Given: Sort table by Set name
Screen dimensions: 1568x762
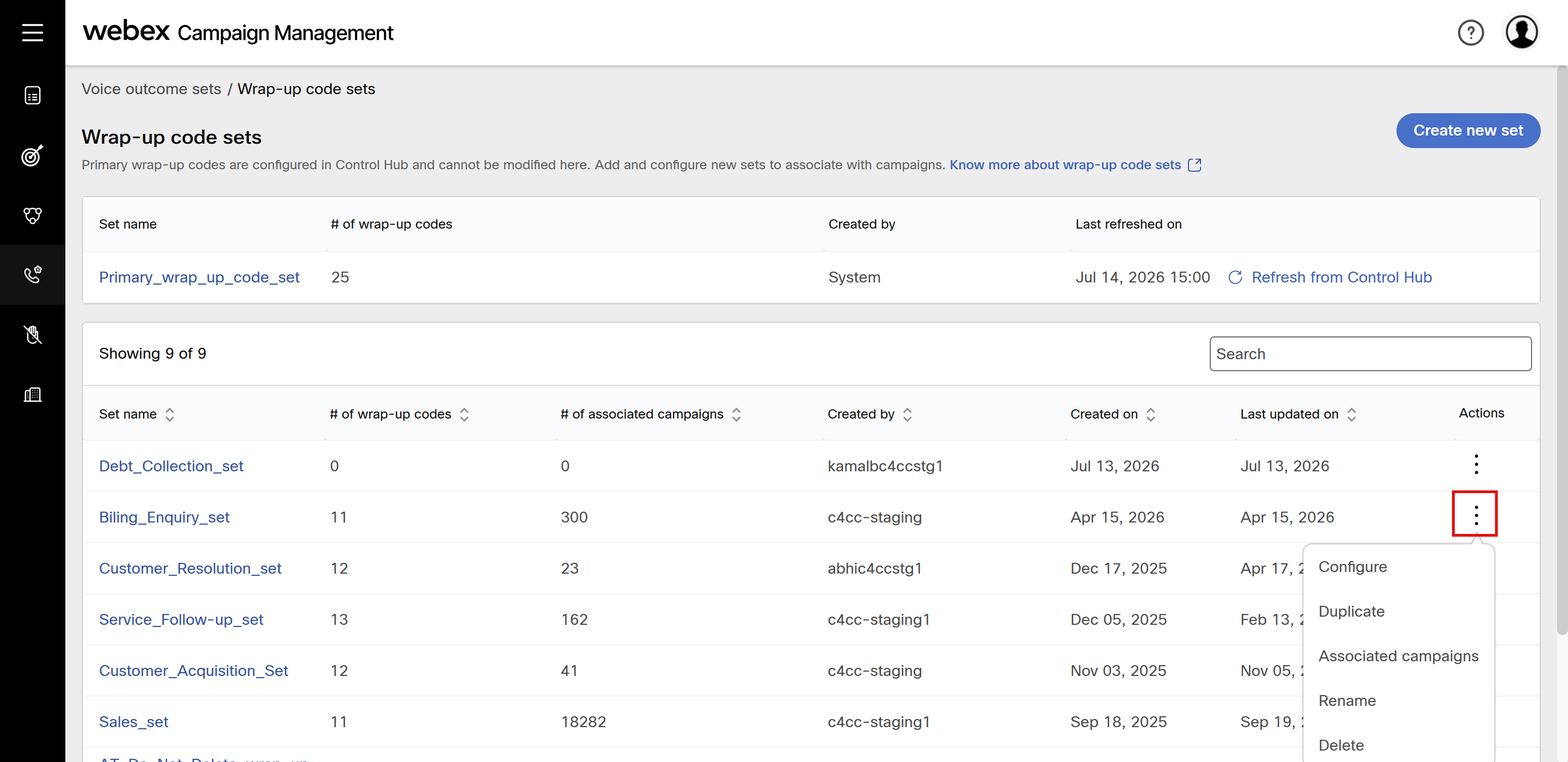Looking at the screenshot, I should point(169,415).
